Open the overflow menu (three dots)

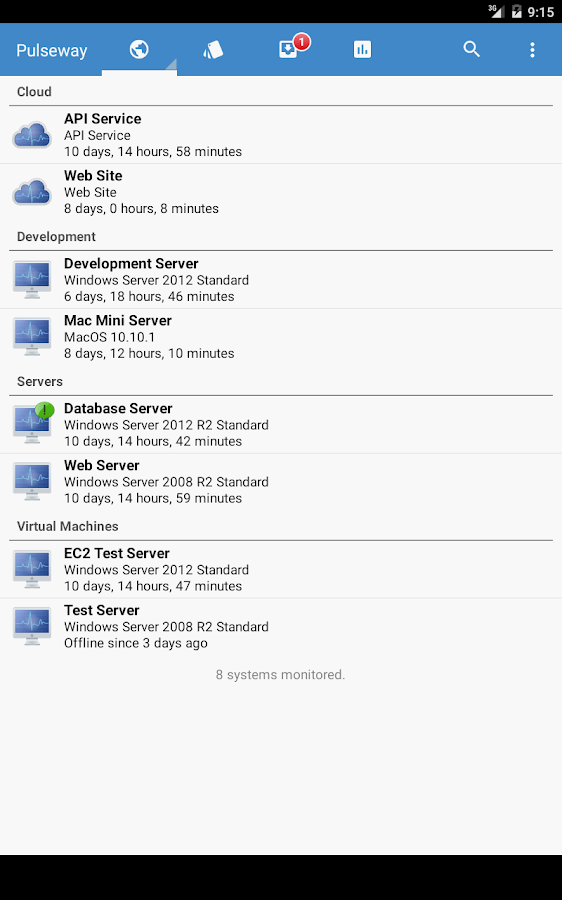pyautogui.click(x=532, y=50)
